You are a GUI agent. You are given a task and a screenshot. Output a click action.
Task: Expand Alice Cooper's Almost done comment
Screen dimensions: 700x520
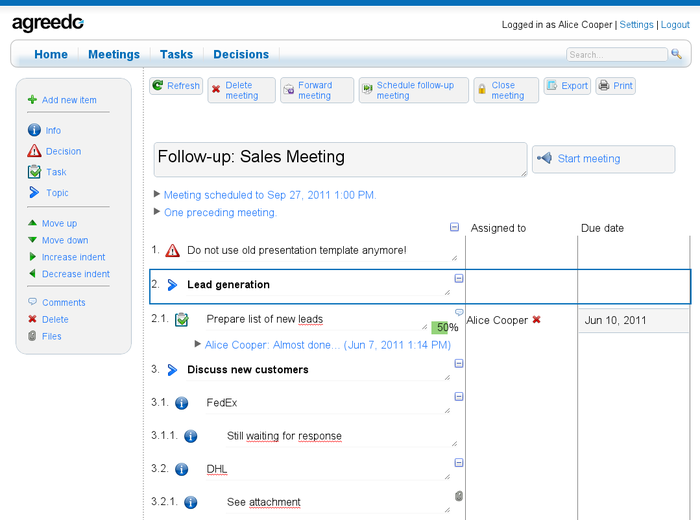pyautogui.click(x=198, y=344)
